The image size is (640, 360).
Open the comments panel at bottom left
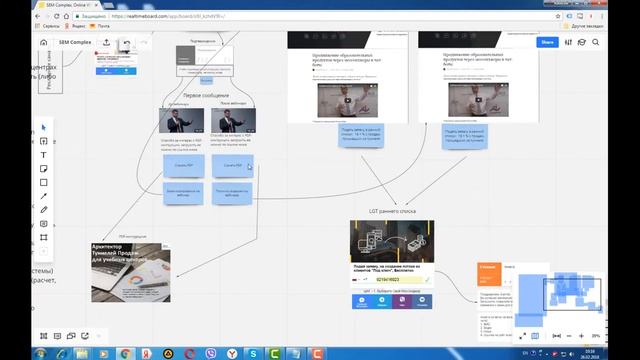coord(57,336)
